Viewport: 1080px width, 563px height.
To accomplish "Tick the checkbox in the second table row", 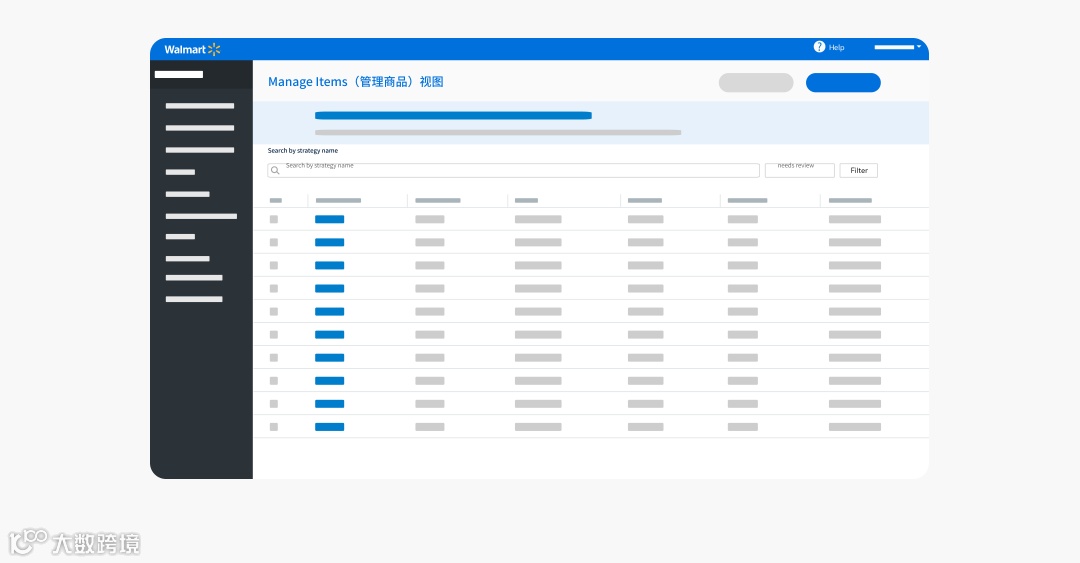I will 273,243.
